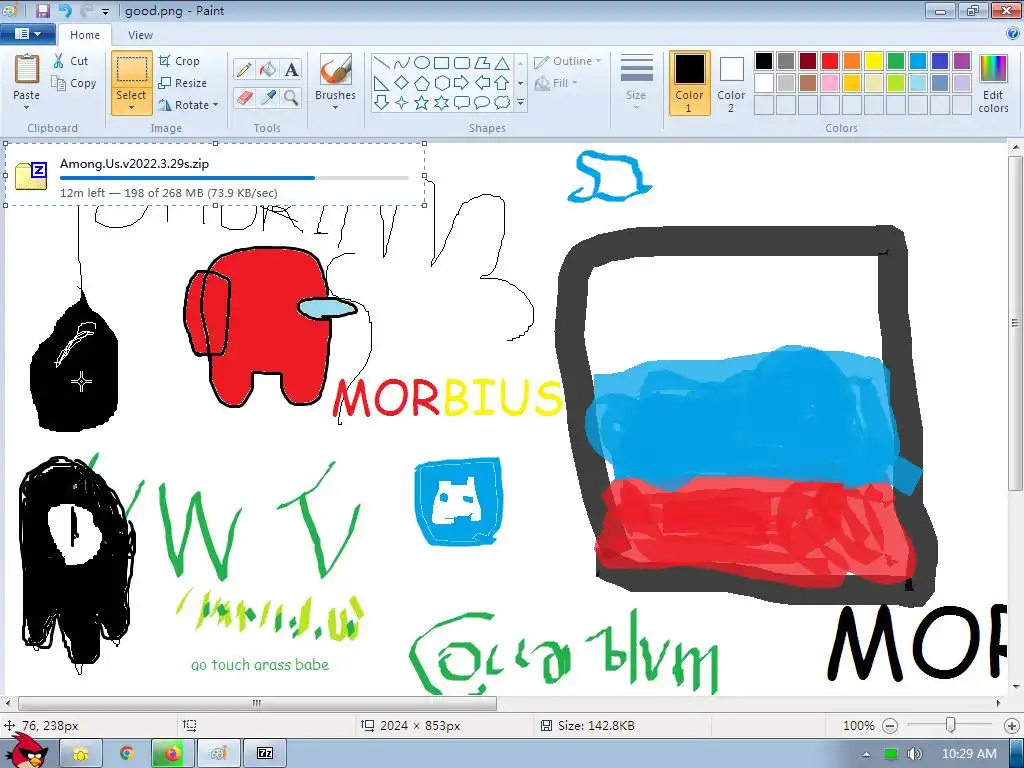This screenshot has width=1024, height=768.
Task: Choose the Oval shape
Action: [x=422, y=63]
